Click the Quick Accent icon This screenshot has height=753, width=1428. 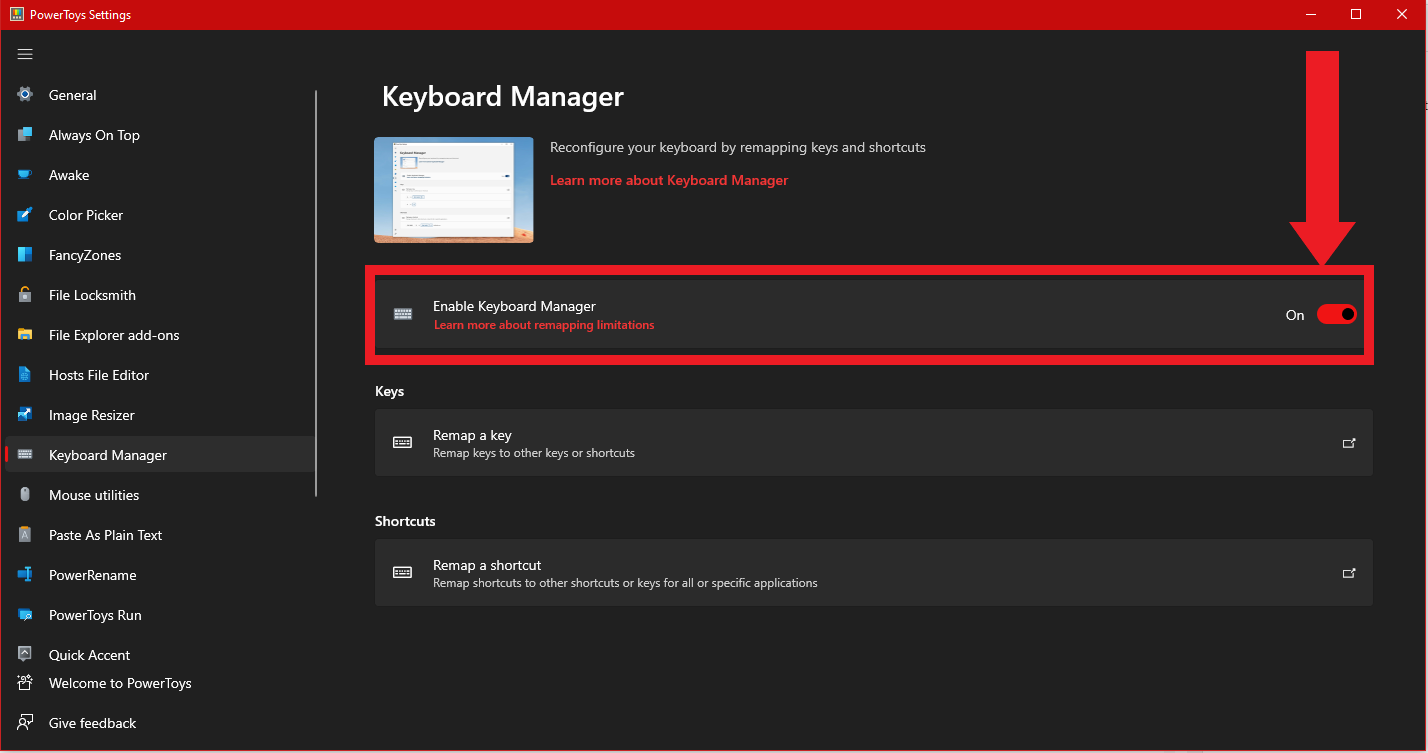click(25, 655)
